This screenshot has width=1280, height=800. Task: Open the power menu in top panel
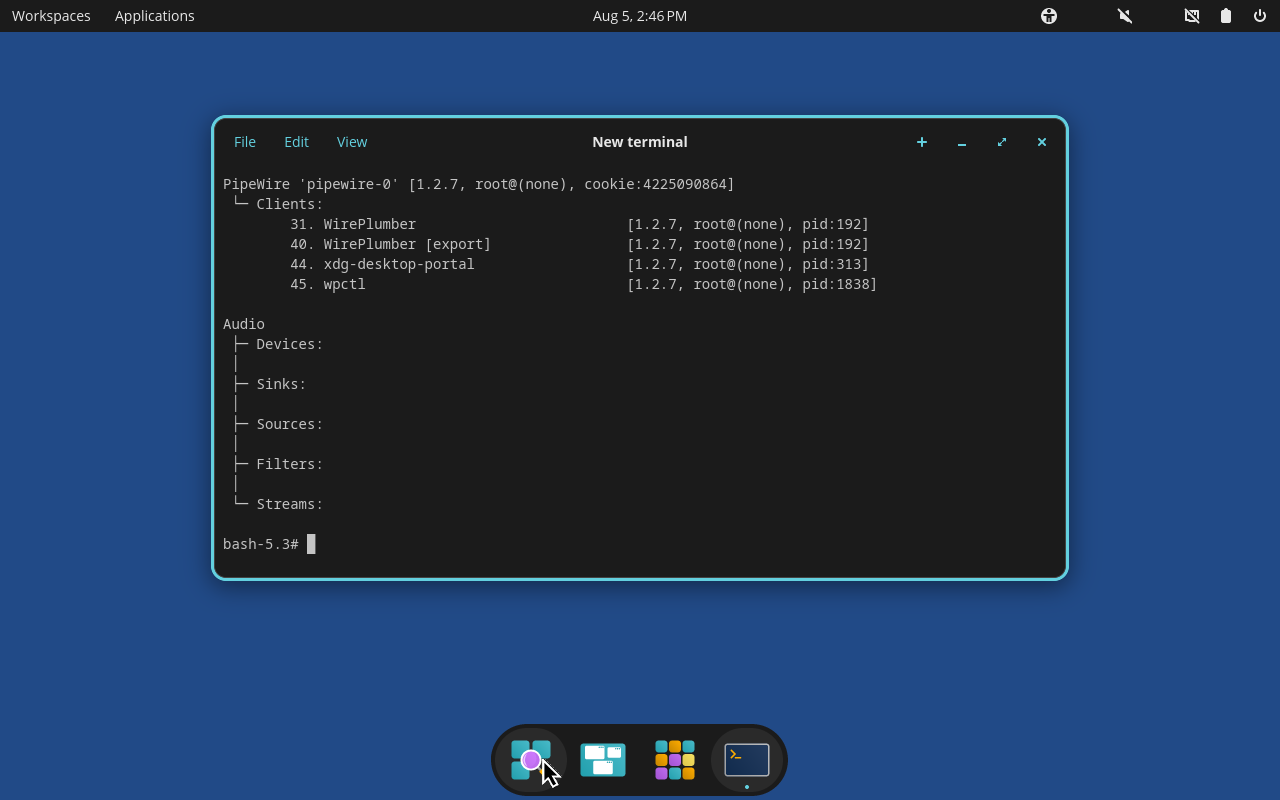[x=1260, y=16]
